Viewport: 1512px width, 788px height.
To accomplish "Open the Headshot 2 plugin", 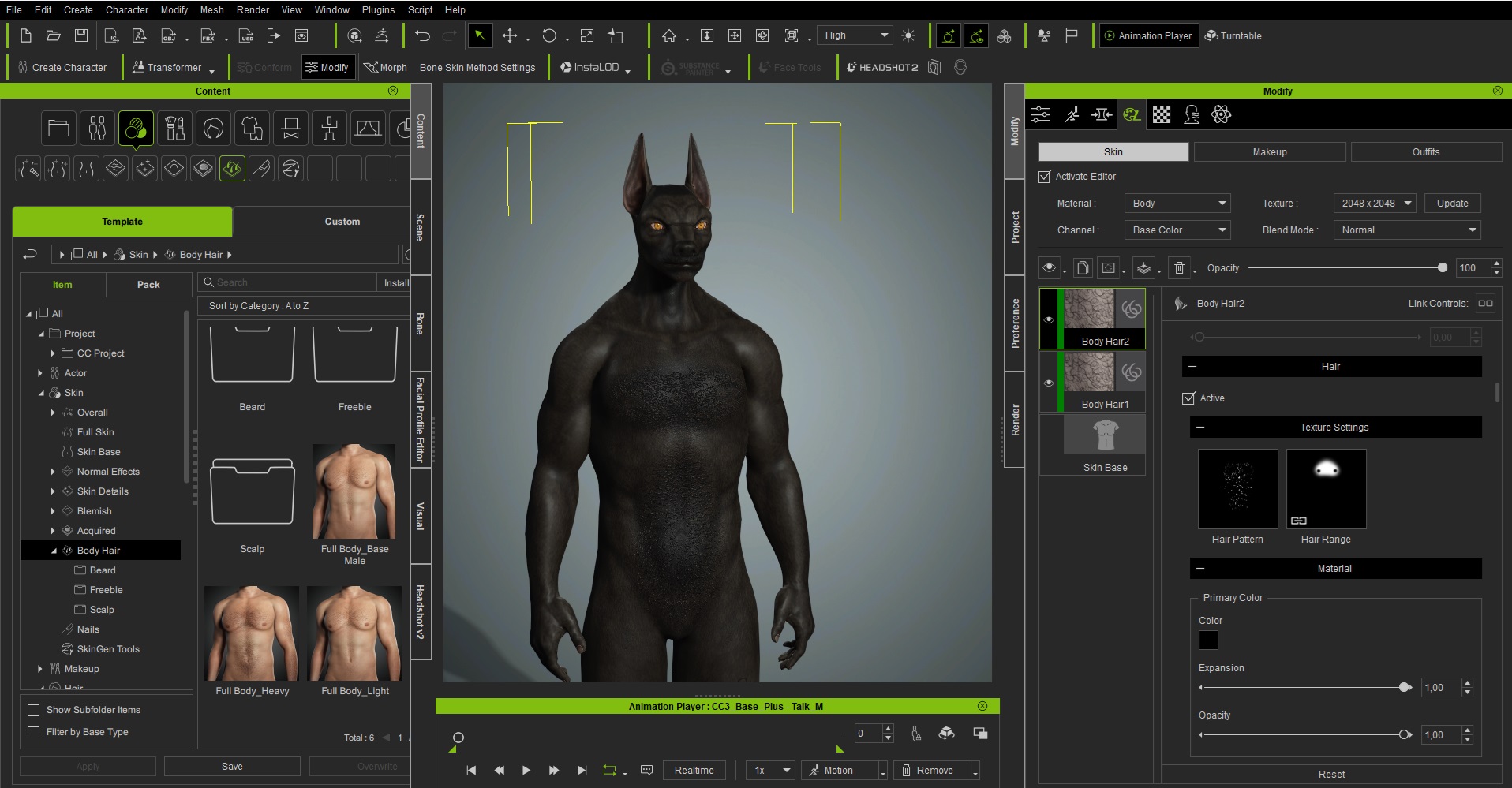I will pos(881,67).
